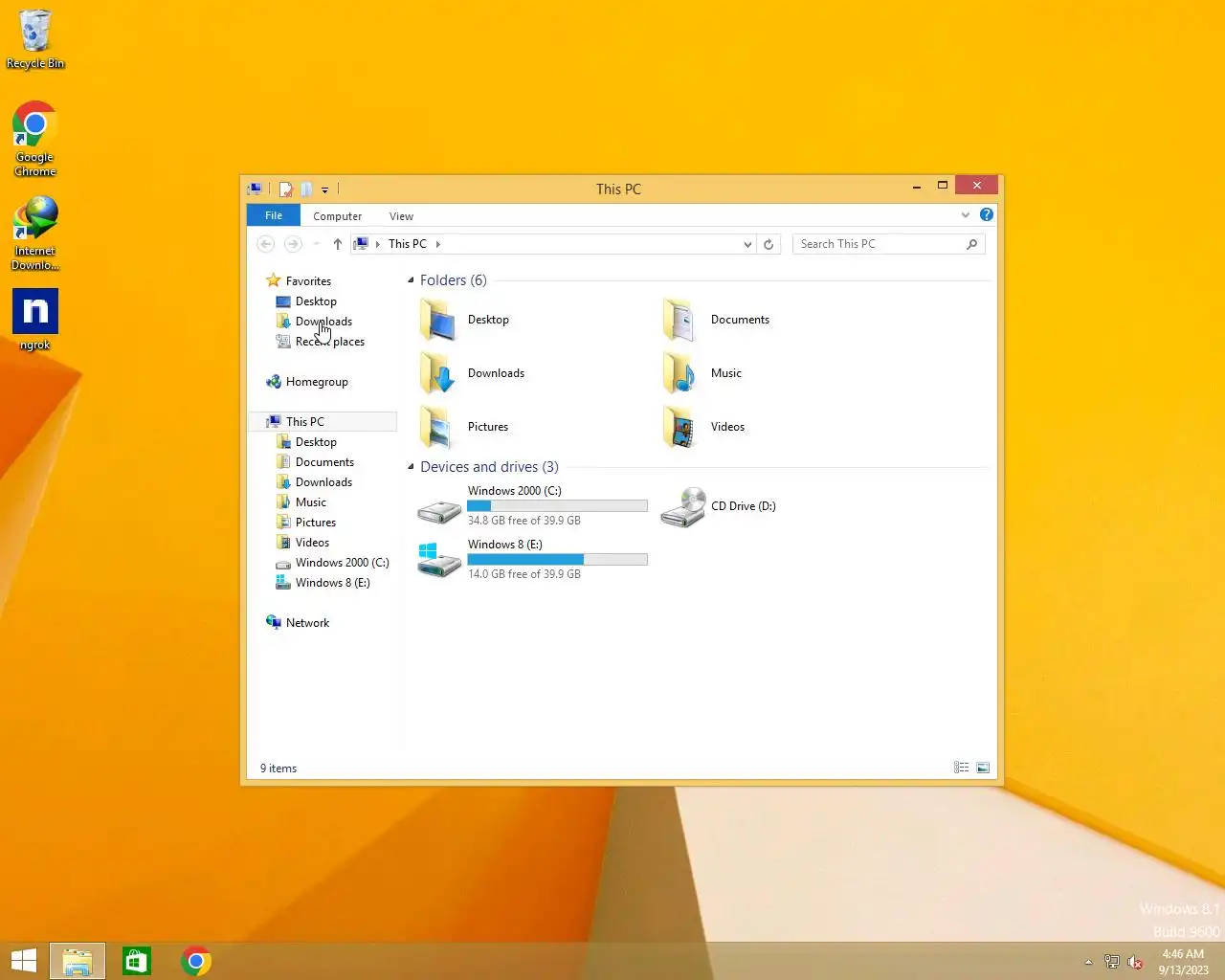Select the ngrok desktop icon
This screenshot has width=1225, height=980.
[35, 321]
